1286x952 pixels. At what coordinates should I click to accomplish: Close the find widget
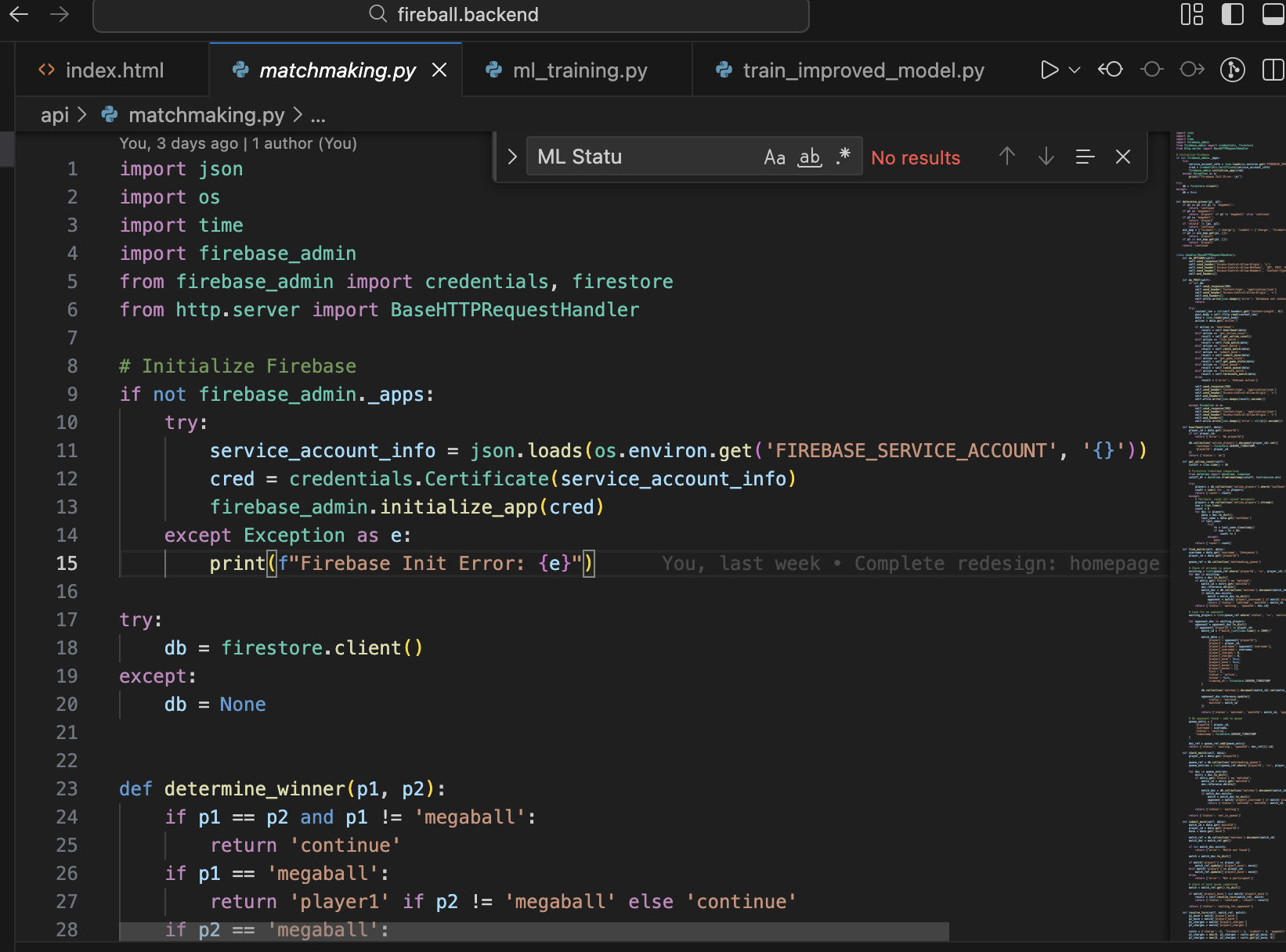pos(1122,157)
